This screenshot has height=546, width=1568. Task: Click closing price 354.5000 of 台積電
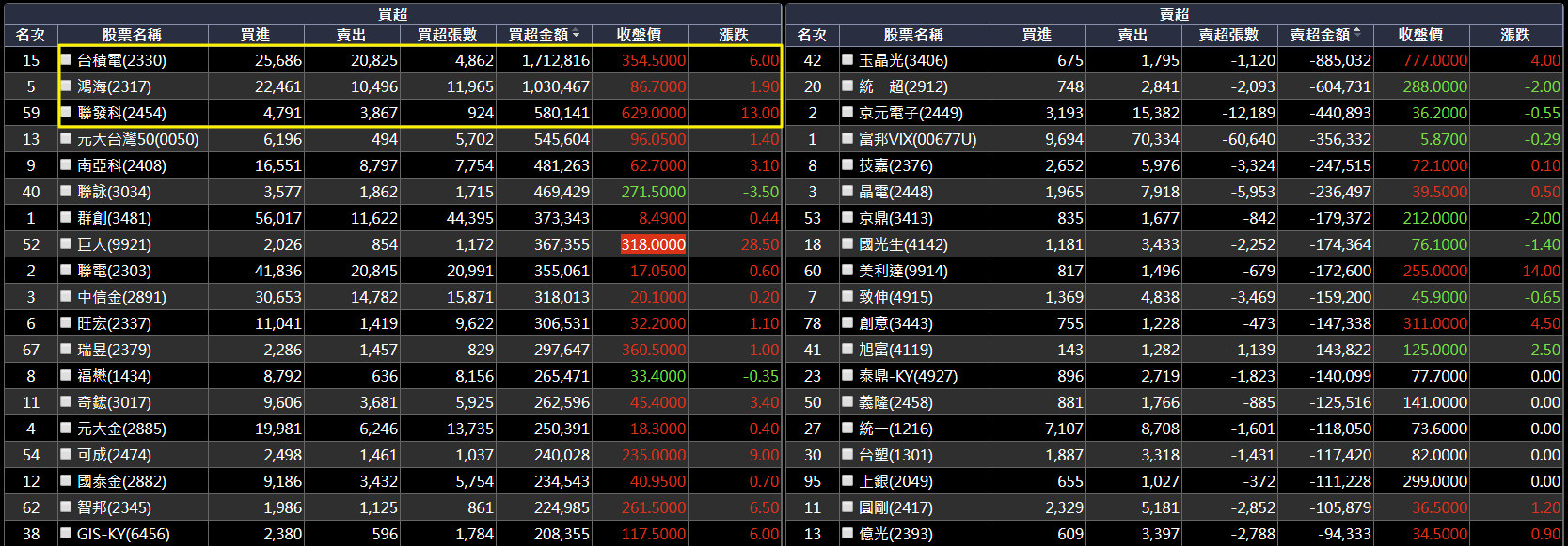(654, 60)
